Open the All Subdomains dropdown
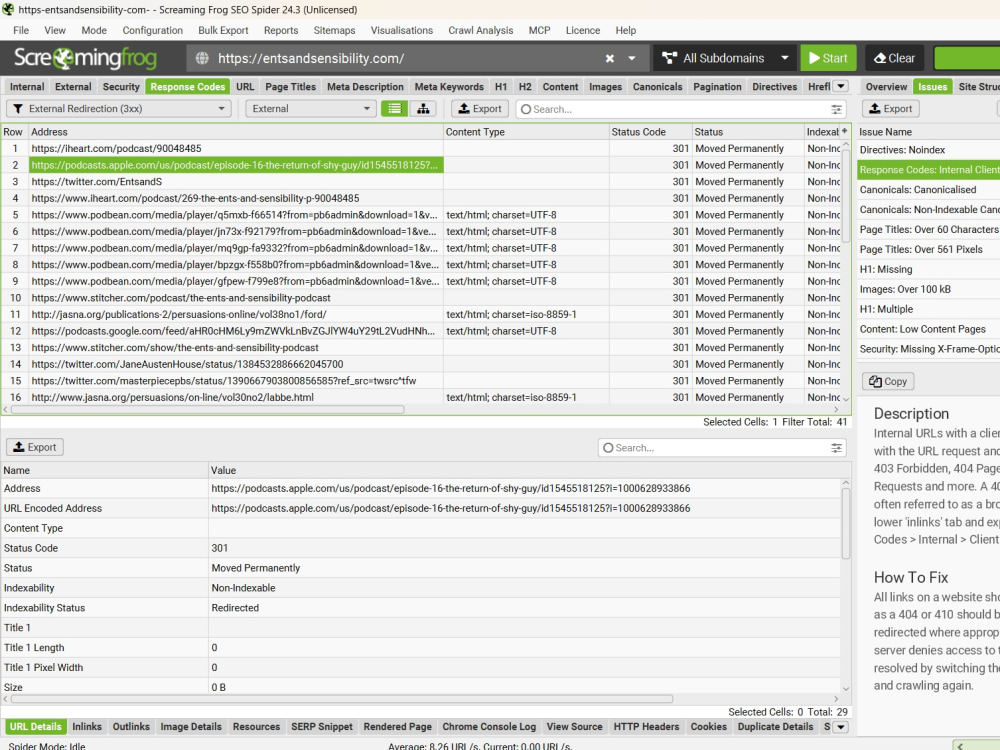Screen dimensions: 1000x750 pyautogui.click(x=724, y=58)
